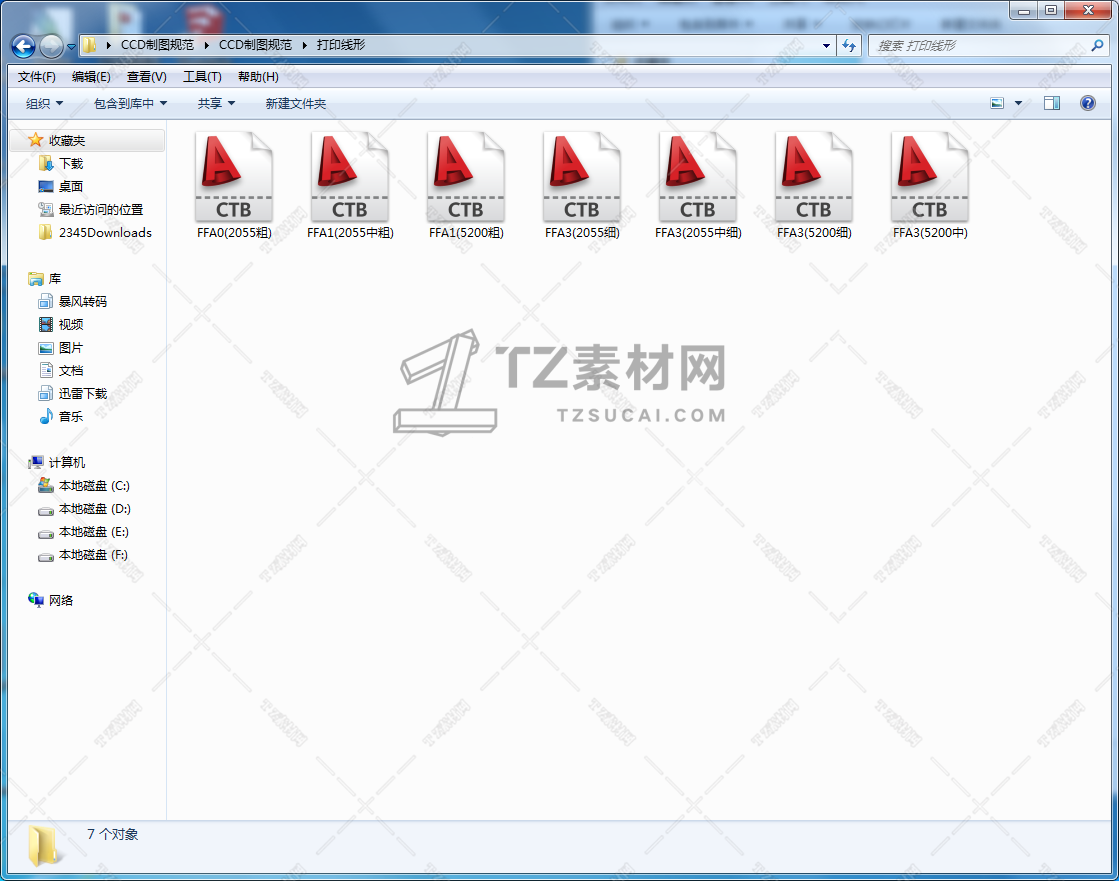
Task: Click the Forward navigation arrow
Action: (x=51, y=46)
